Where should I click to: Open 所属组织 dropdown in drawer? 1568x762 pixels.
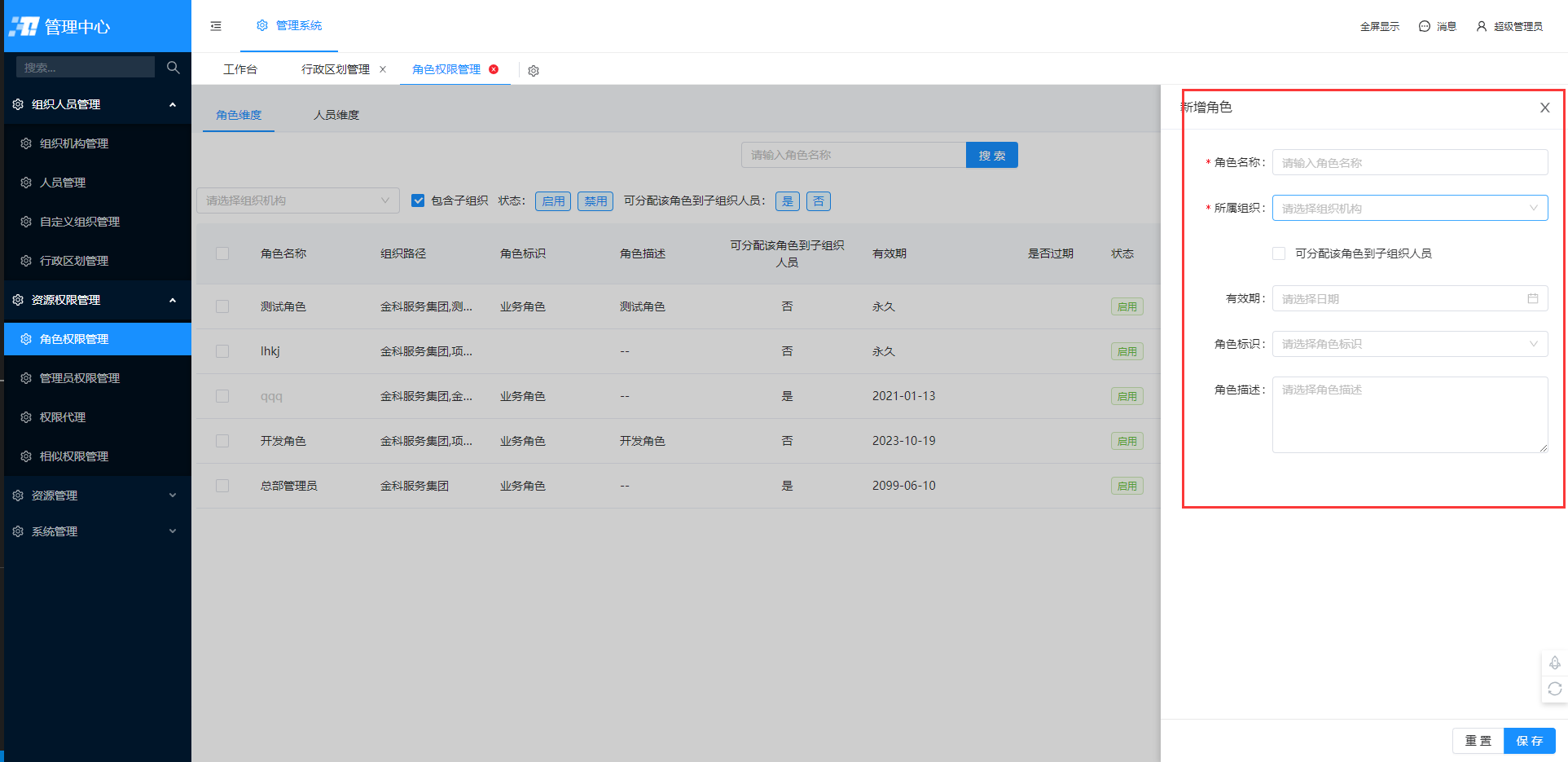1410,208
